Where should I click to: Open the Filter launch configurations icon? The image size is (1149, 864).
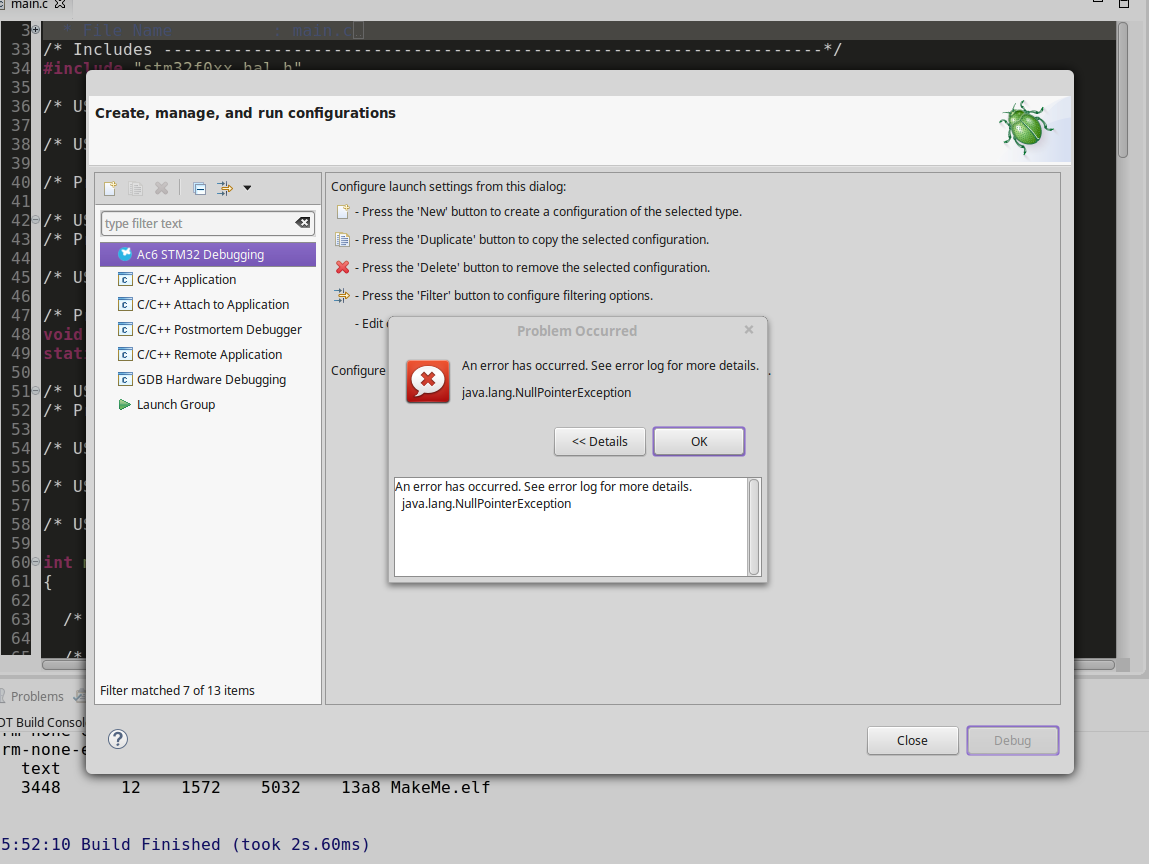click(x=225, y=188)
